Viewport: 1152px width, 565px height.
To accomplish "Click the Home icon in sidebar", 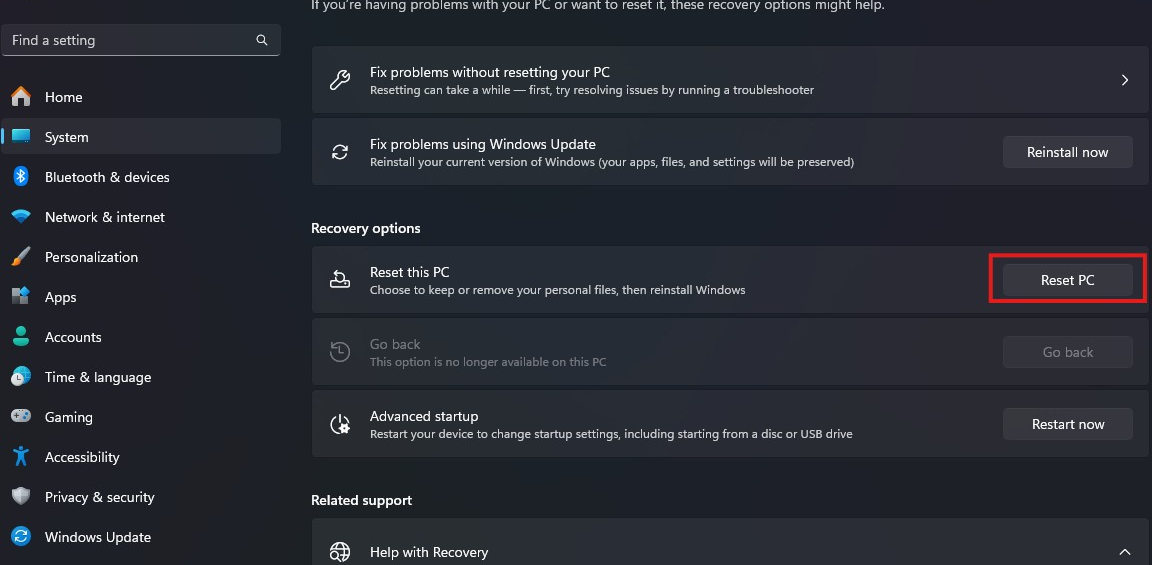I will pyautogui.click(x=21, y=97).
